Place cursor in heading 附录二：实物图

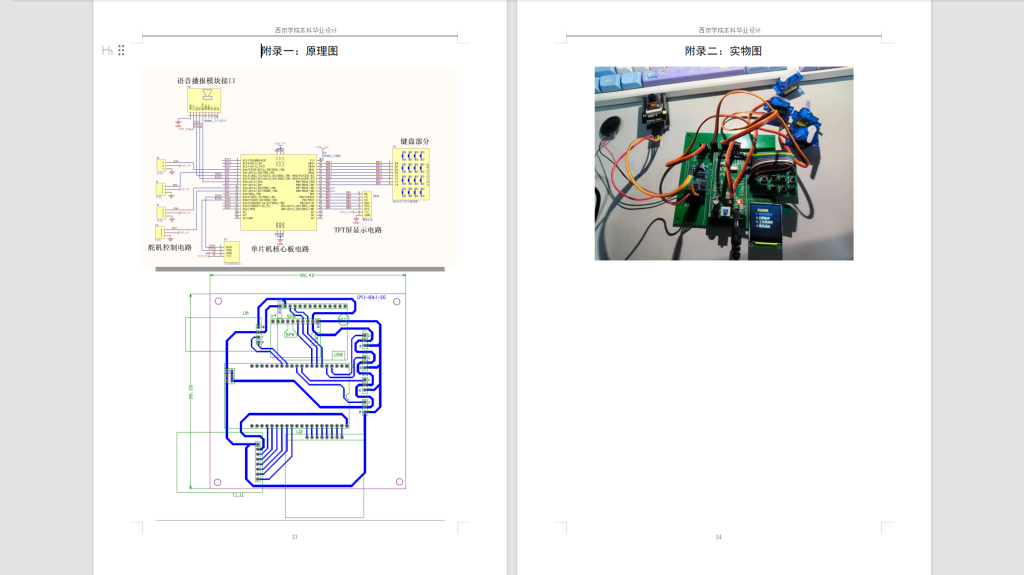pos(724,51)
